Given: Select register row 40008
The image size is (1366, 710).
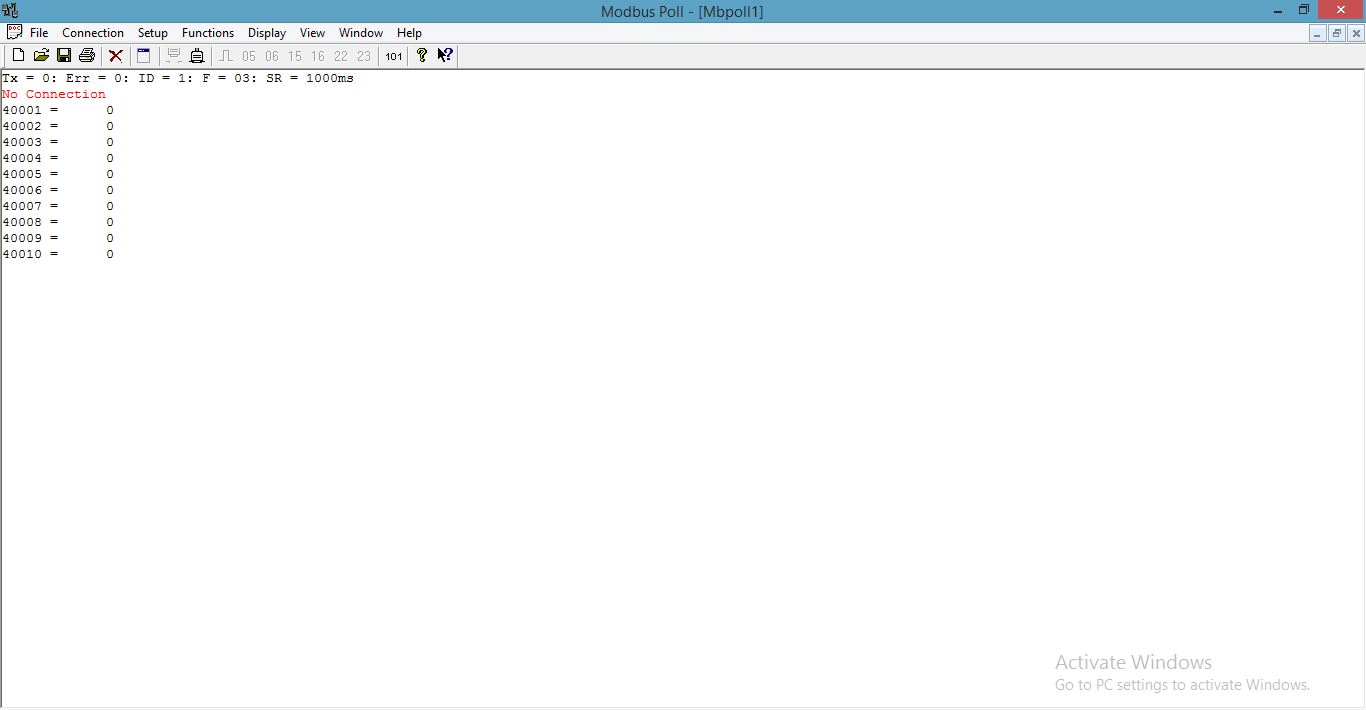Looking at the screenshot, I should point(58,222).
